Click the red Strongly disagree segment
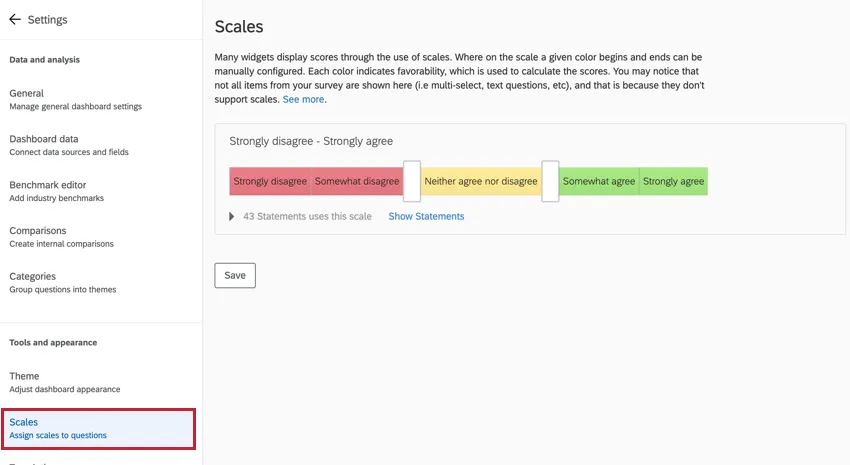850x465 pixels. 270,181
